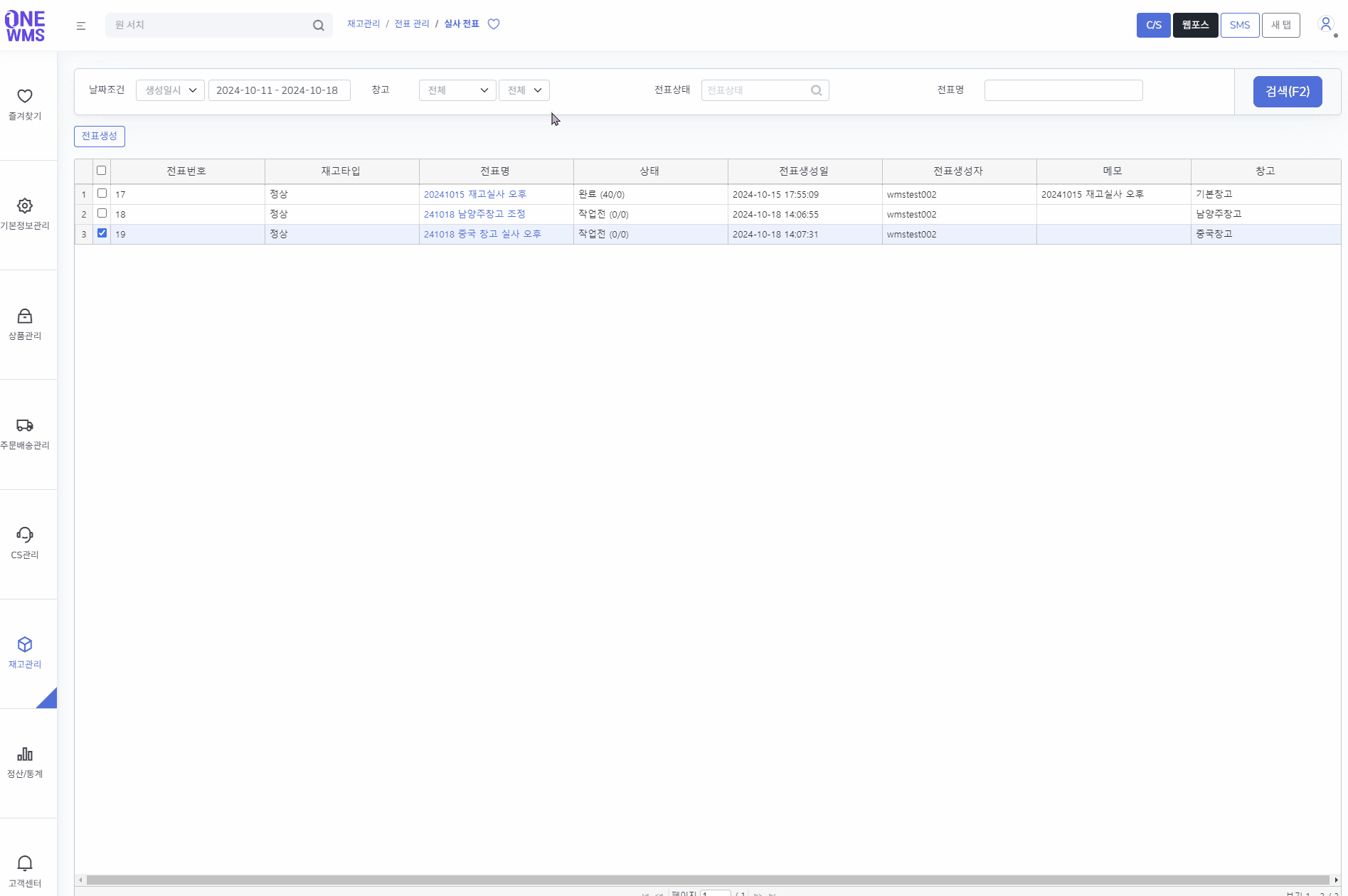1348x896 pixels.
Task: Click the top search magnifier icon
Action: click(319, 26)
